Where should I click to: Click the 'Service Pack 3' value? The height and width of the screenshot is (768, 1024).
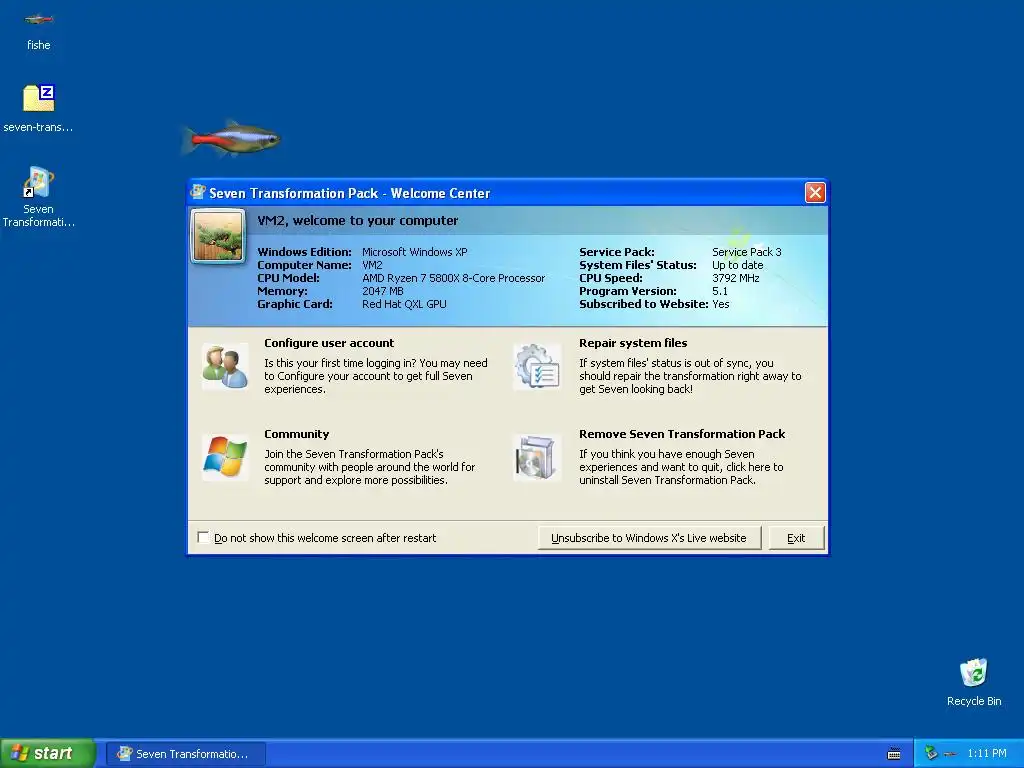[746, 251]
